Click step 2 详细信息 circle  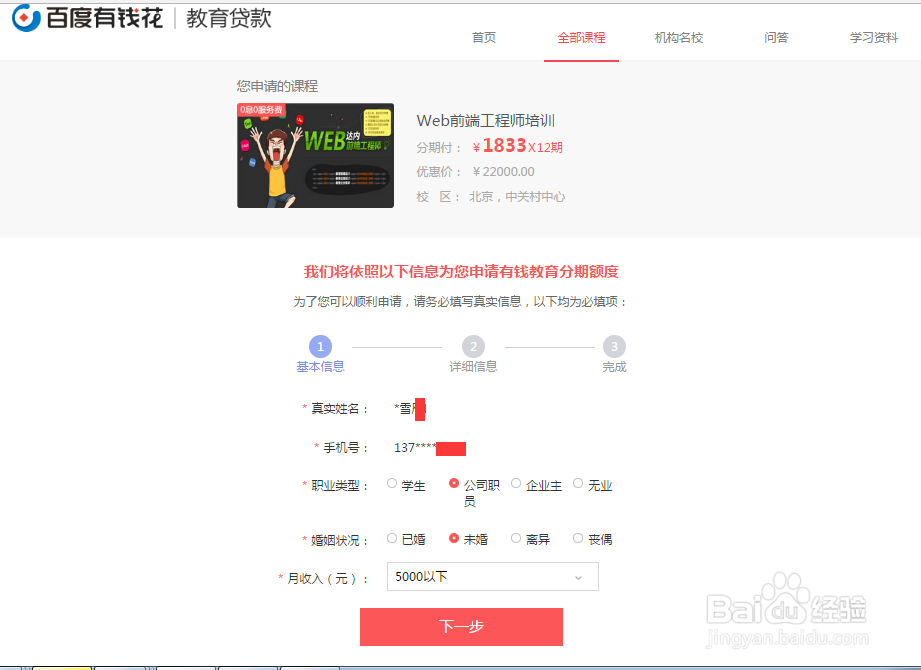point(473,346)
